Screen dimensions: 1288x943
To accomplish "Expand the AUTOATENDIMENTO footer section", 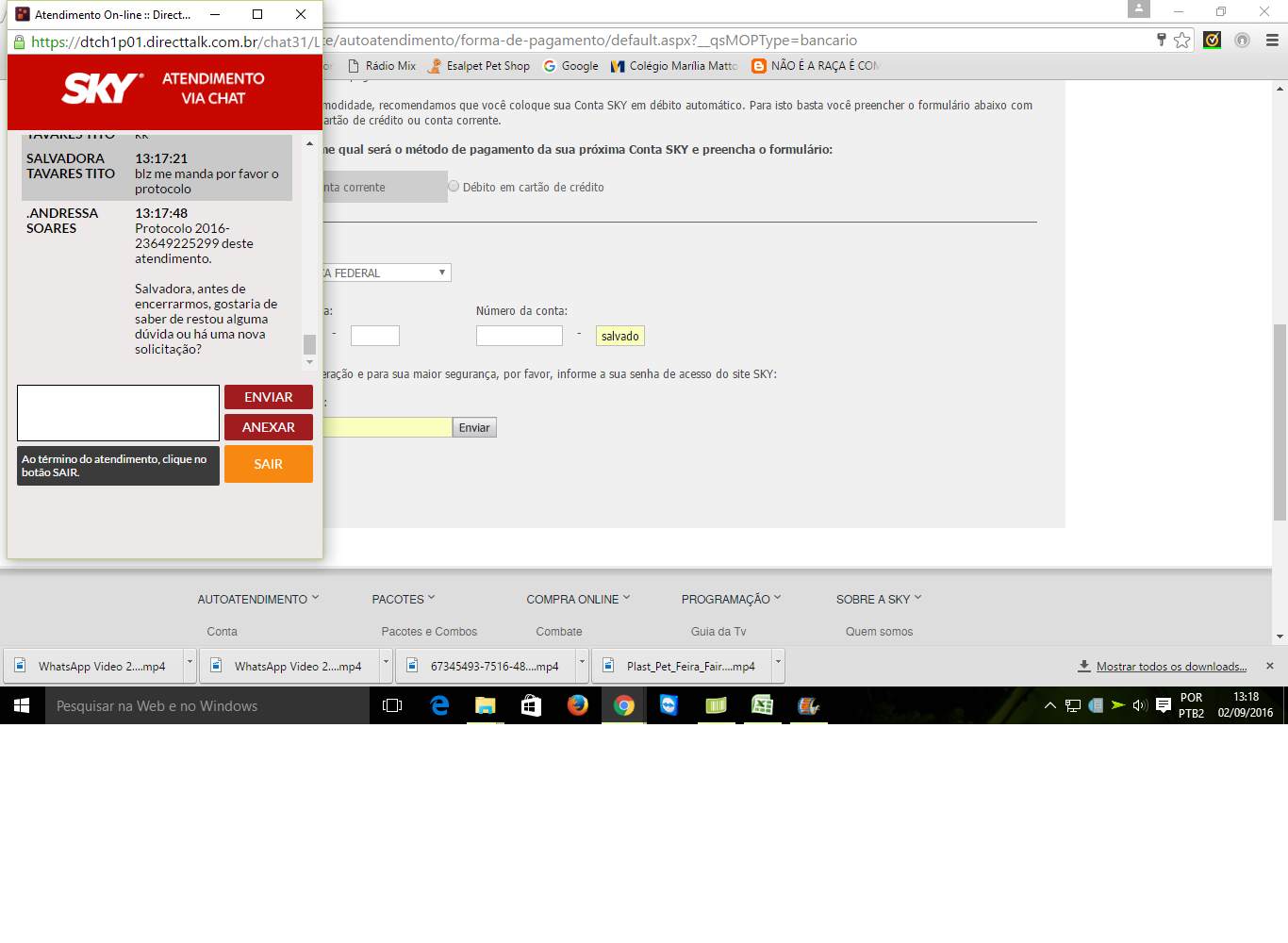I will click(257, 600).
